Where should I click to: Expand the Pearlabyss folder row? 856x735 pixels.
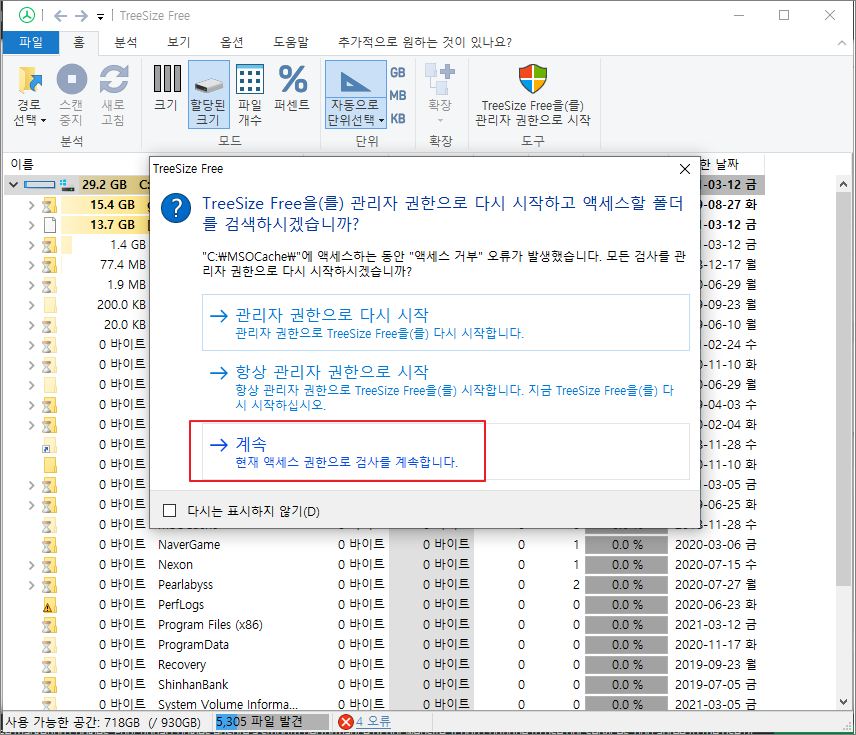point(32,585)
